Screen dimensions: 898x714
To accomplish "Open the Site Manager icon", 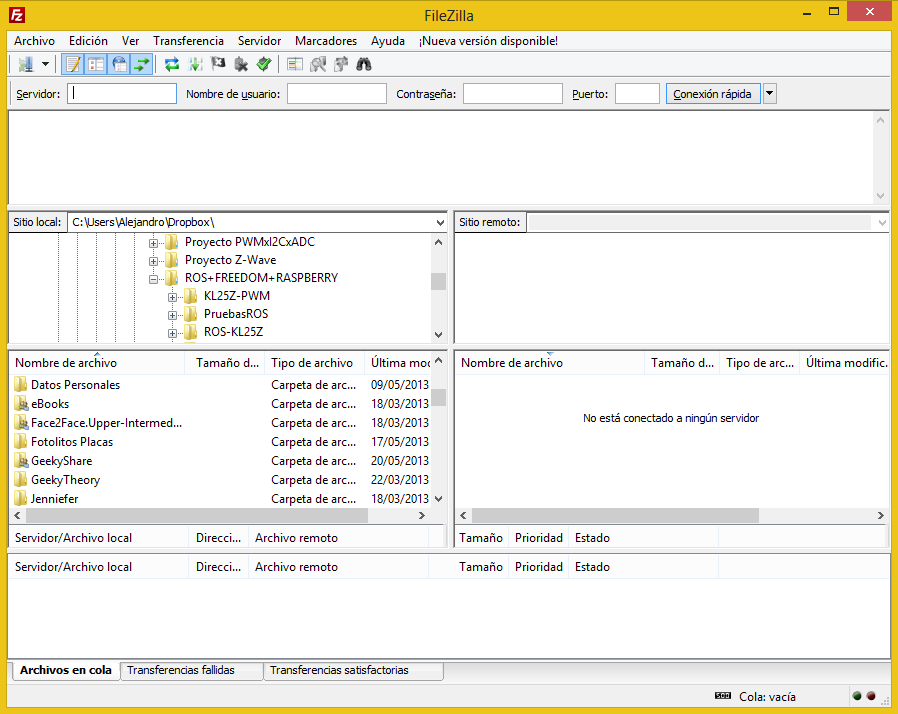I will 26,64.
